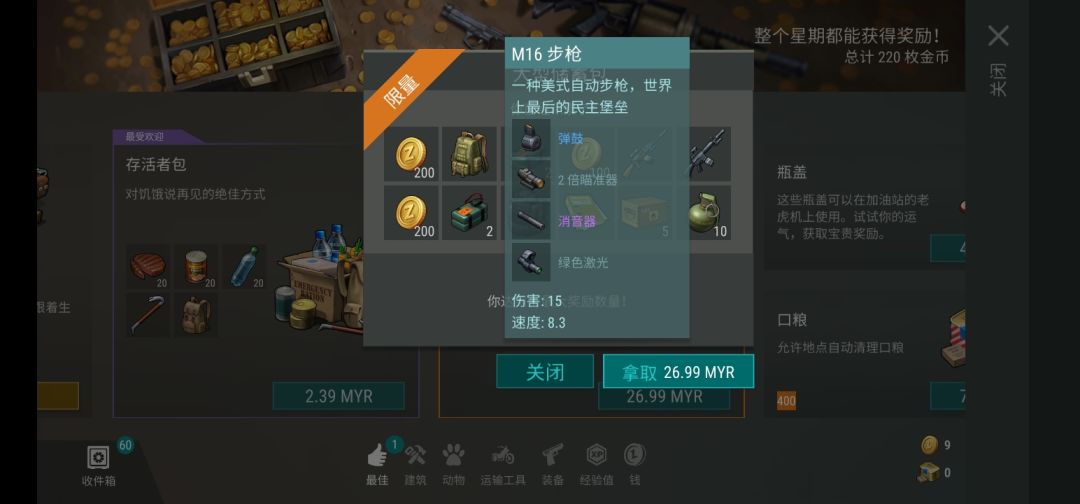This screenshot has height=504, width=1080.
Task: Open the 装备 pistol tab
Action: coord(553,462)
